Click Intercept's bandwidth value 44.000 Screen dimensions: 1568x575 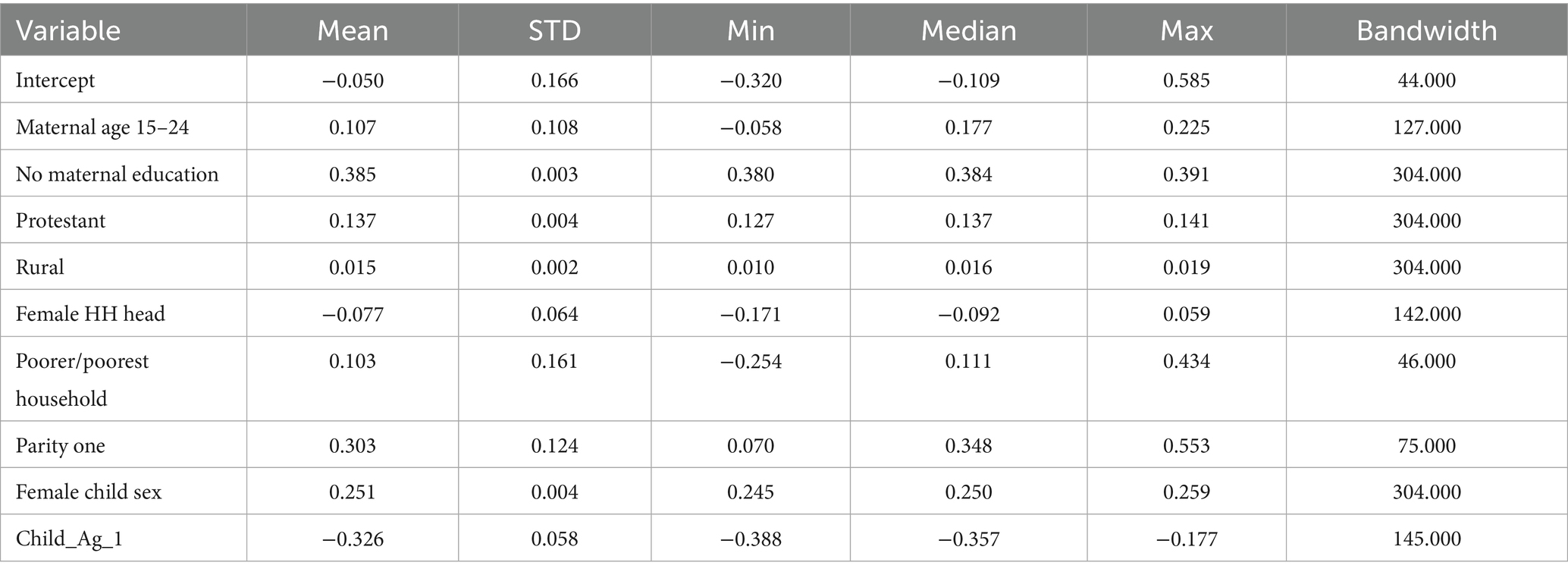(x=1426, y=80)
